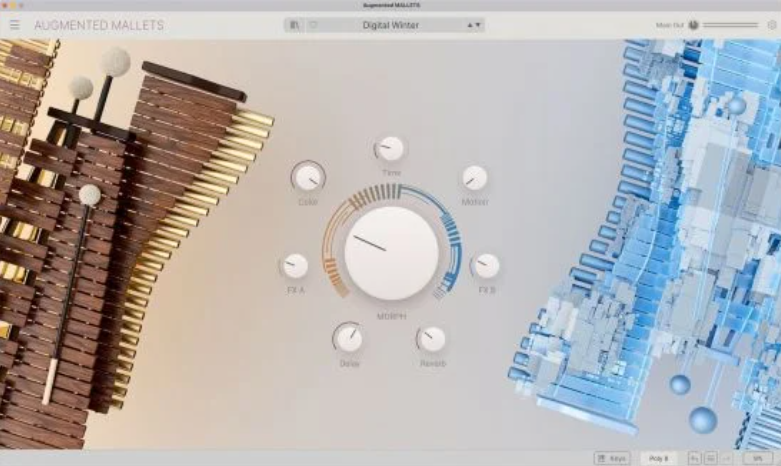781x466 pixels.
Task: Open the preset browser library icon
Action: coord(294,25)
